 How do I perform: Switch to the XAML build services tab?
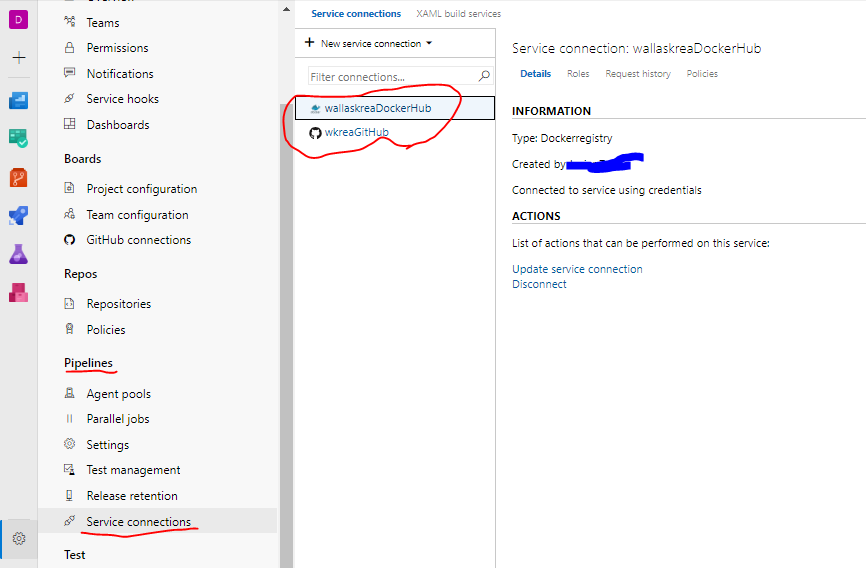(458, 14)
